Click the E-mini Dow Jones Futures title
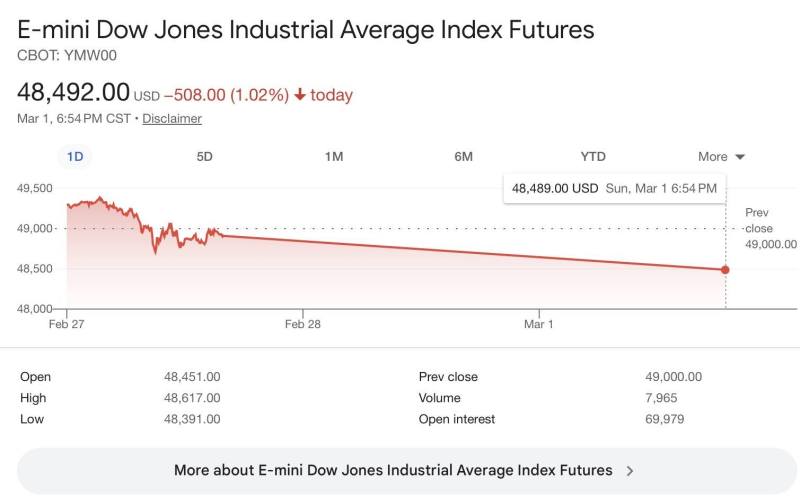 [x=306, y=29]
